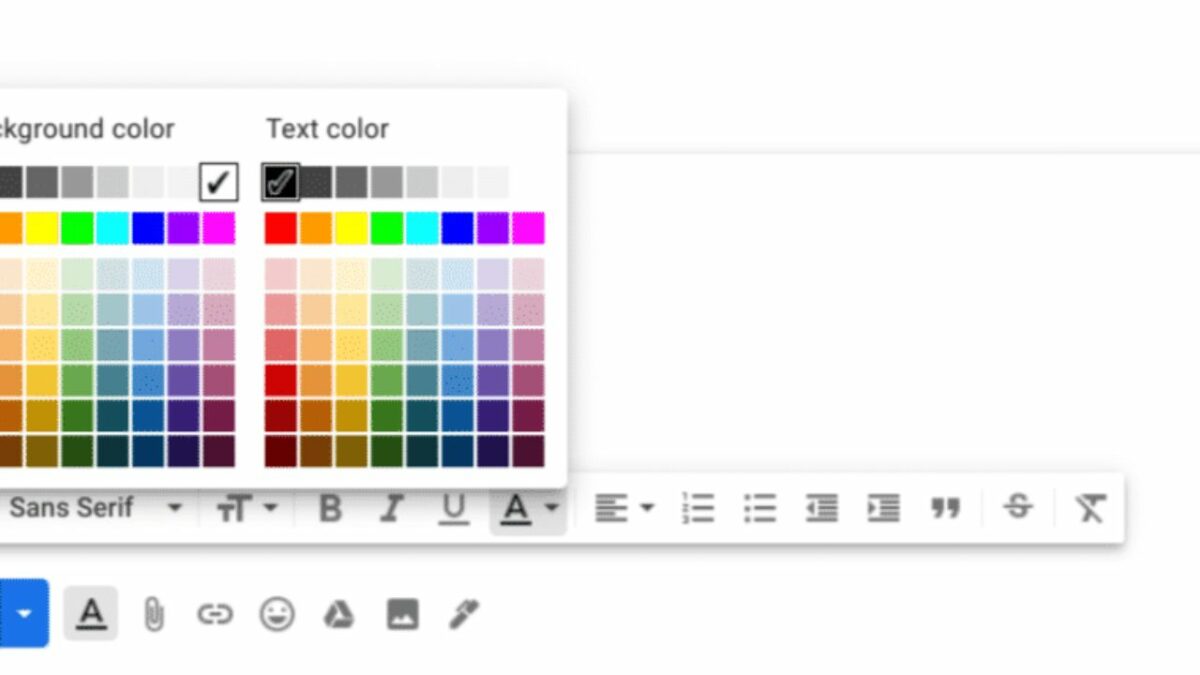Attach files using the paperclip icon
1200x675 pixels.
[x=153, y=614]
